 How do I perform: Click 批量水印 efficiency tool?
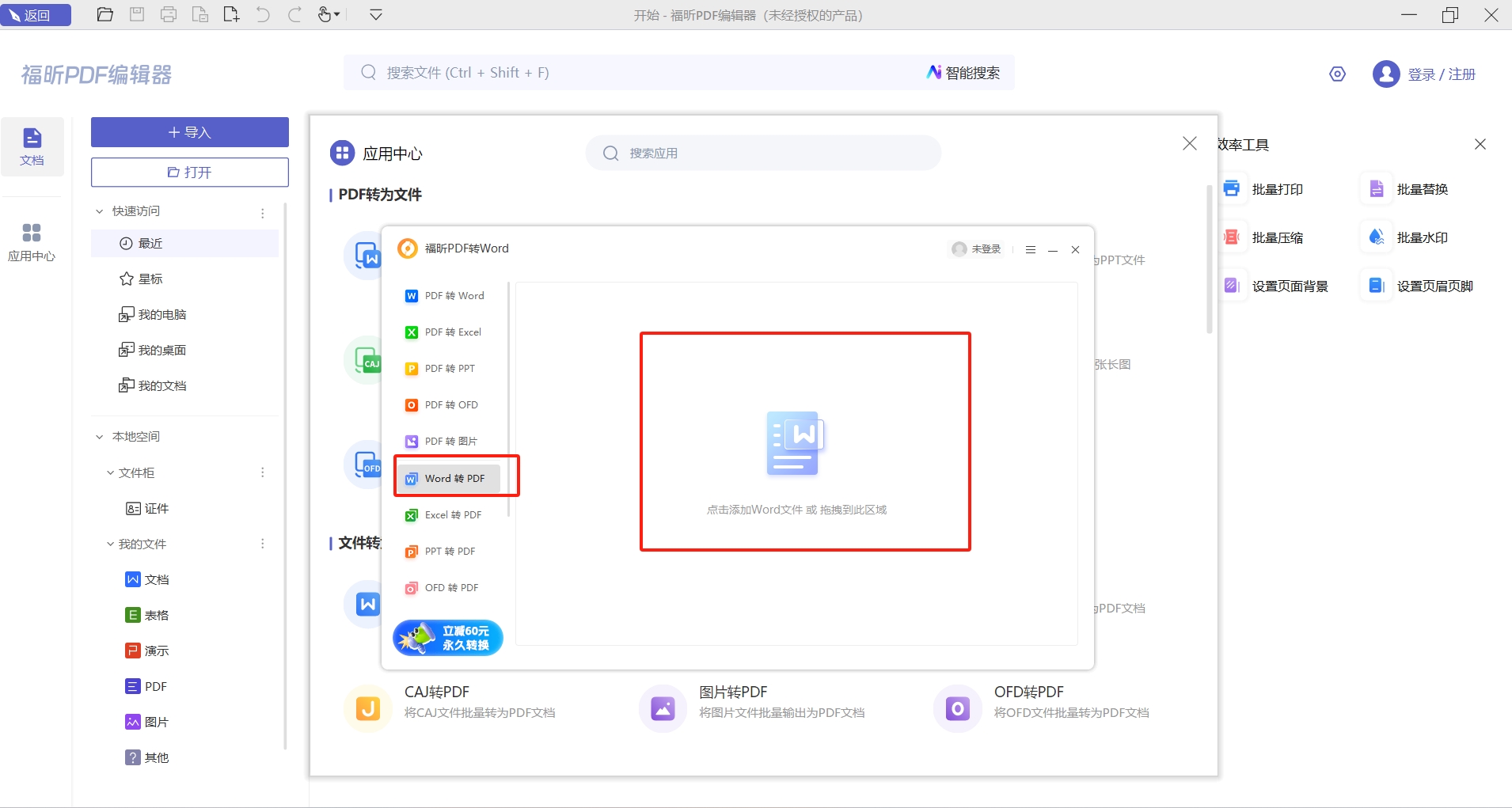coord(1406,237)
